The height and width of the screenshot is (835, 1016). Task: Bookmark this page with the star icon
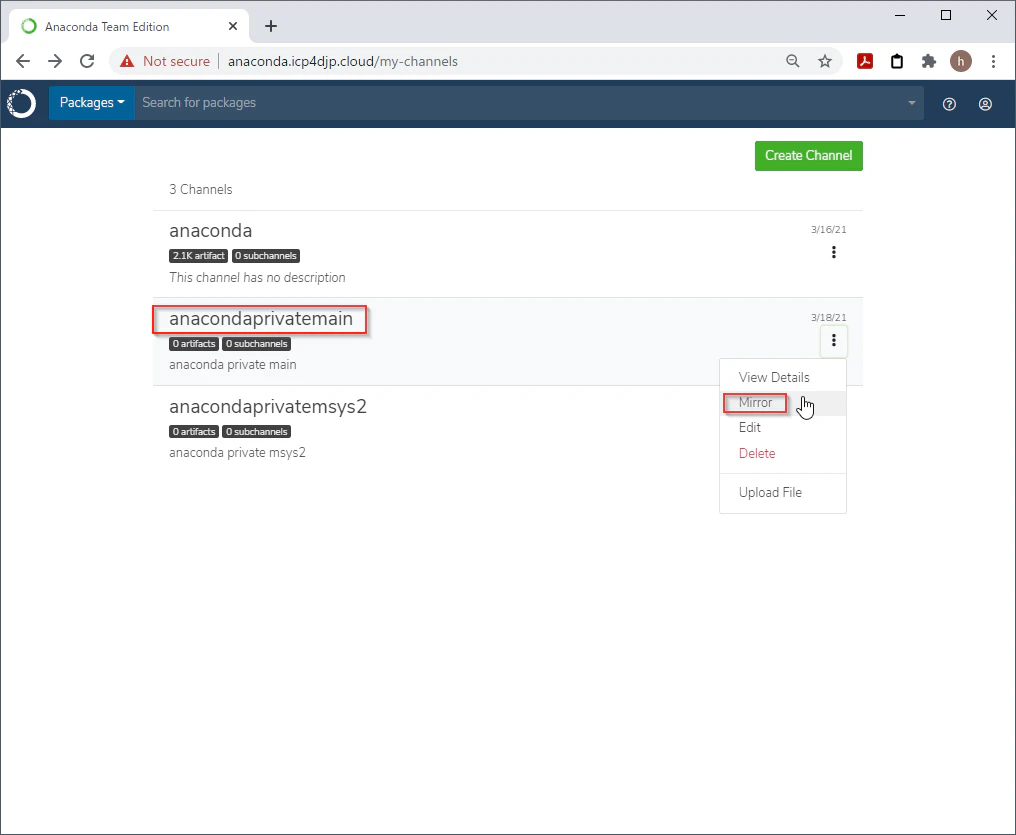825,61
